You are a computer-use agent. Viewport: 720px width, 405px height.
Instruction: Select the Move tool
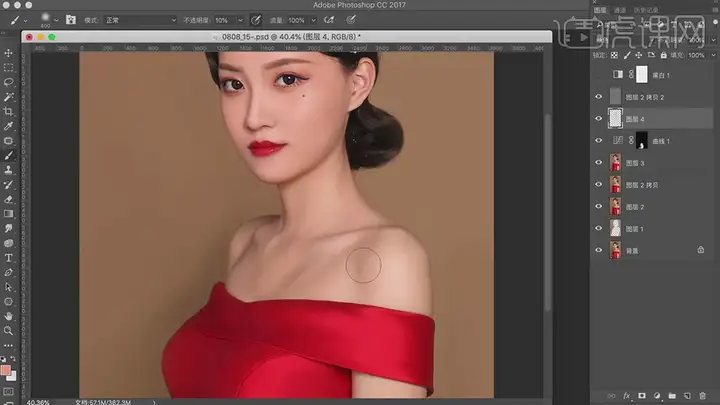click(x=8, y=53)
